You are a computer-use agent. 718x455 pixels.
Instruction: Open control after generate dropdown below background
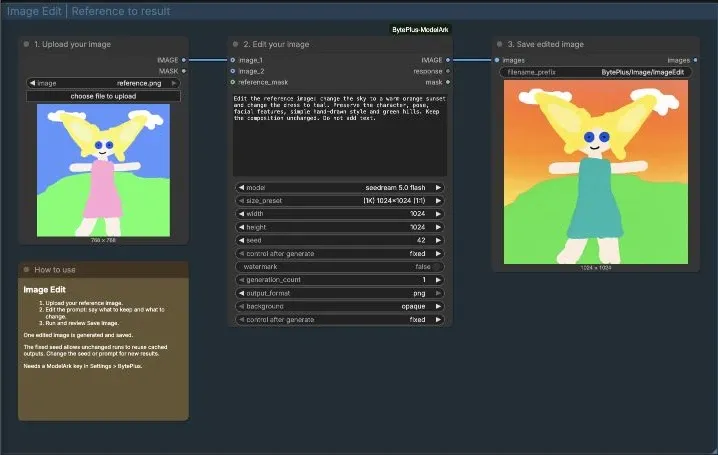[340, 320]
